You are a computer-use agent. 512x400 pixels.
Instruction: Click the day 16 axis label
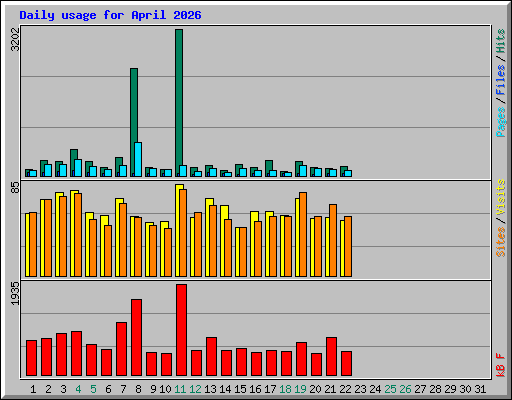(255, 389)
